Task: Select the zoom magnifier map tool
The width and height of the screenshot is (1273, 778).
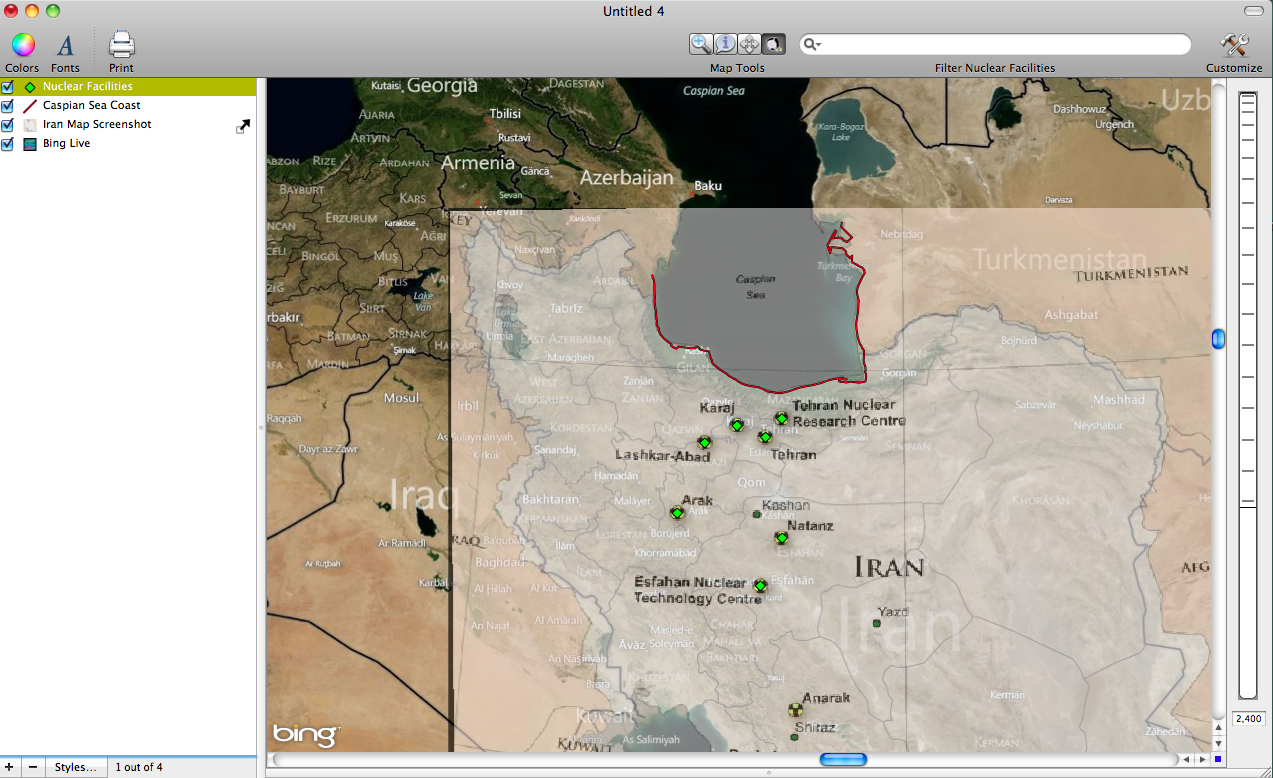Action: click(701, 44)
